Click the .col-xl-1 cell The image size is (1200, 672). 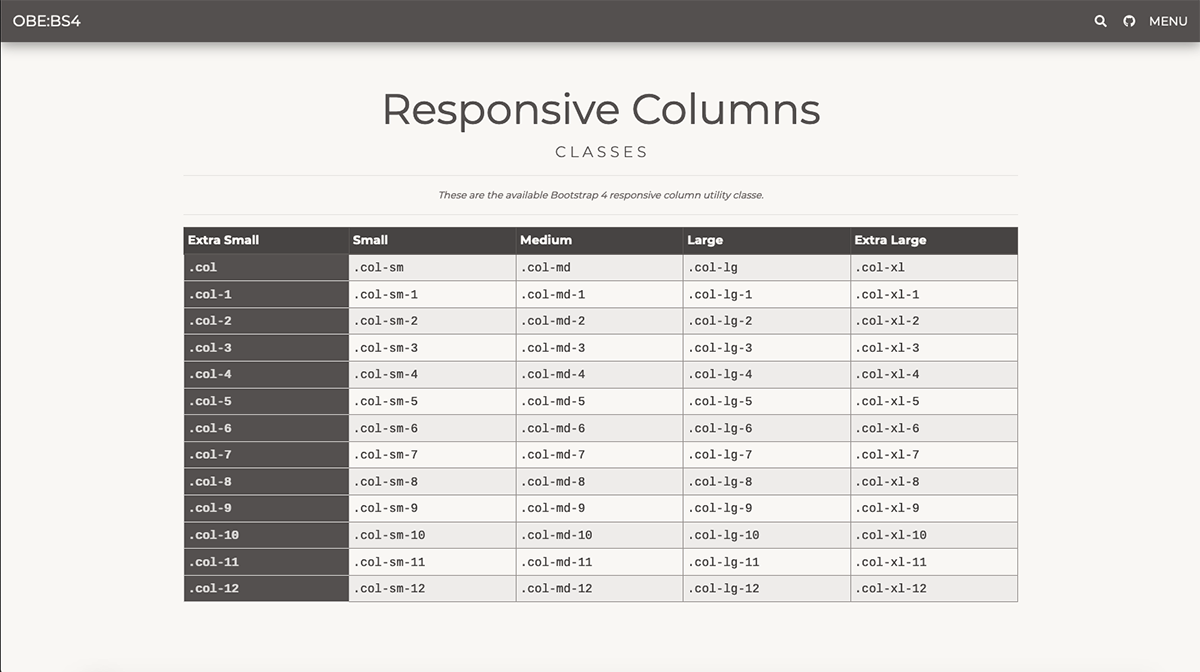click(x=934, y=294)
